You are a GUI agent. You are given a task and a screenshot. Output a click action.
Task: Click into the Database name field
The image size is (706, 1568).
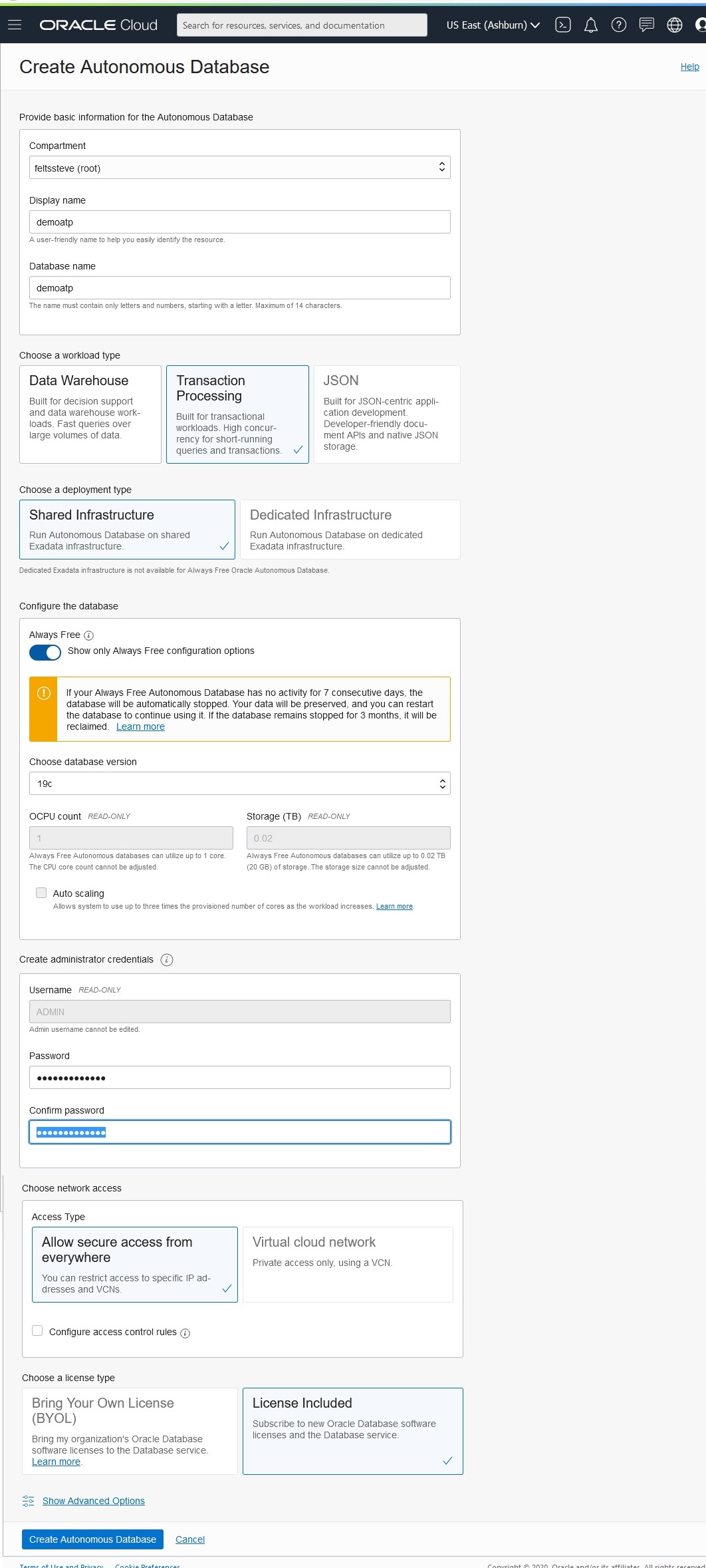239,288
